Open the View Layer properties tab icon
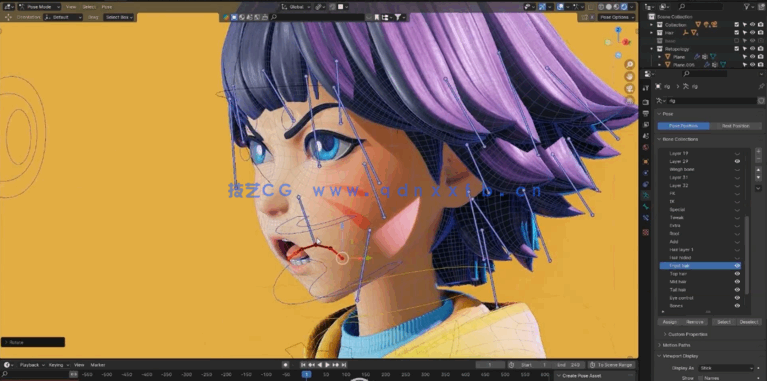 [x=646, y=125]
